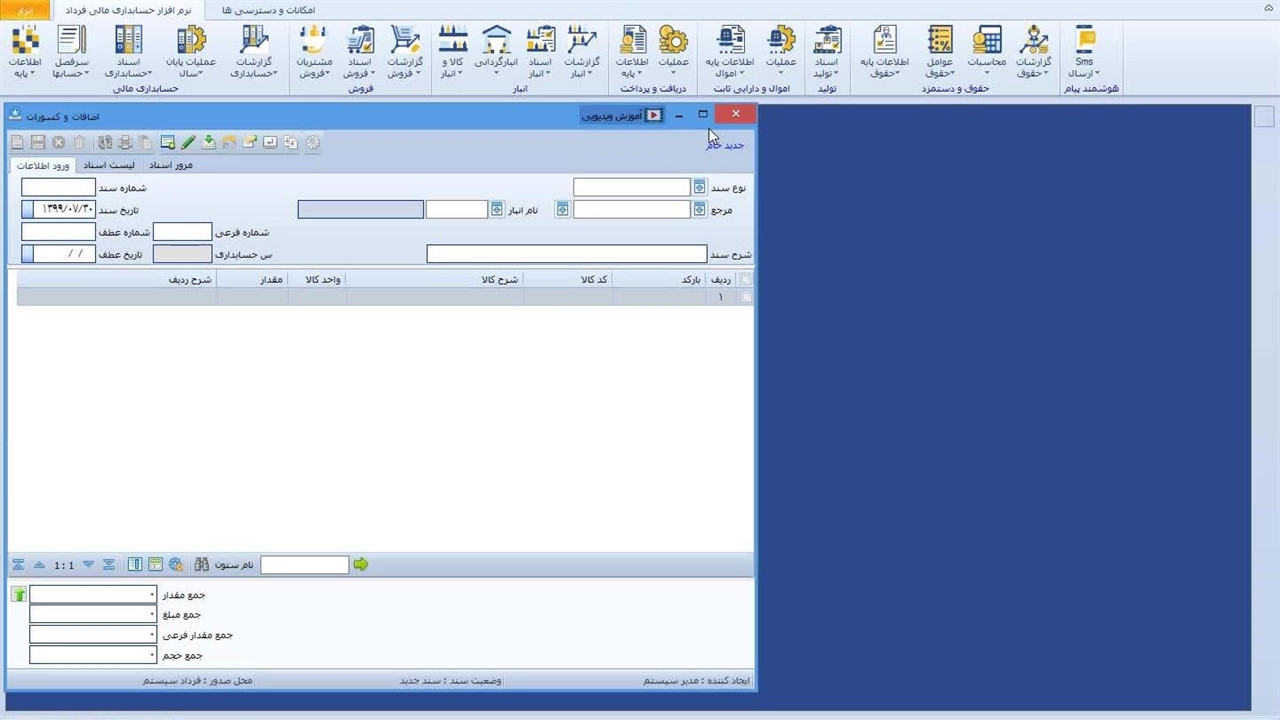The height and width of the screenshot is (720, 1280).
Task: Click the green import arrow toolbar icon
Action: point(208,143)
